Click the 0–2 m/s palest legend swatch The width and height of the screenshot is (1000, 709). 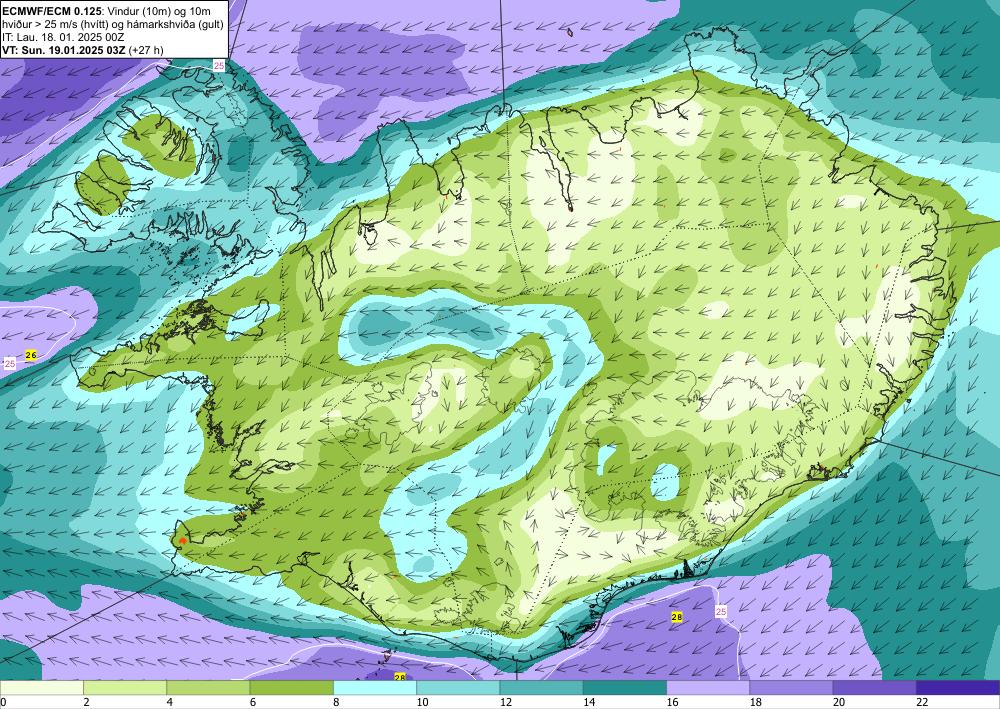point(41,688)
